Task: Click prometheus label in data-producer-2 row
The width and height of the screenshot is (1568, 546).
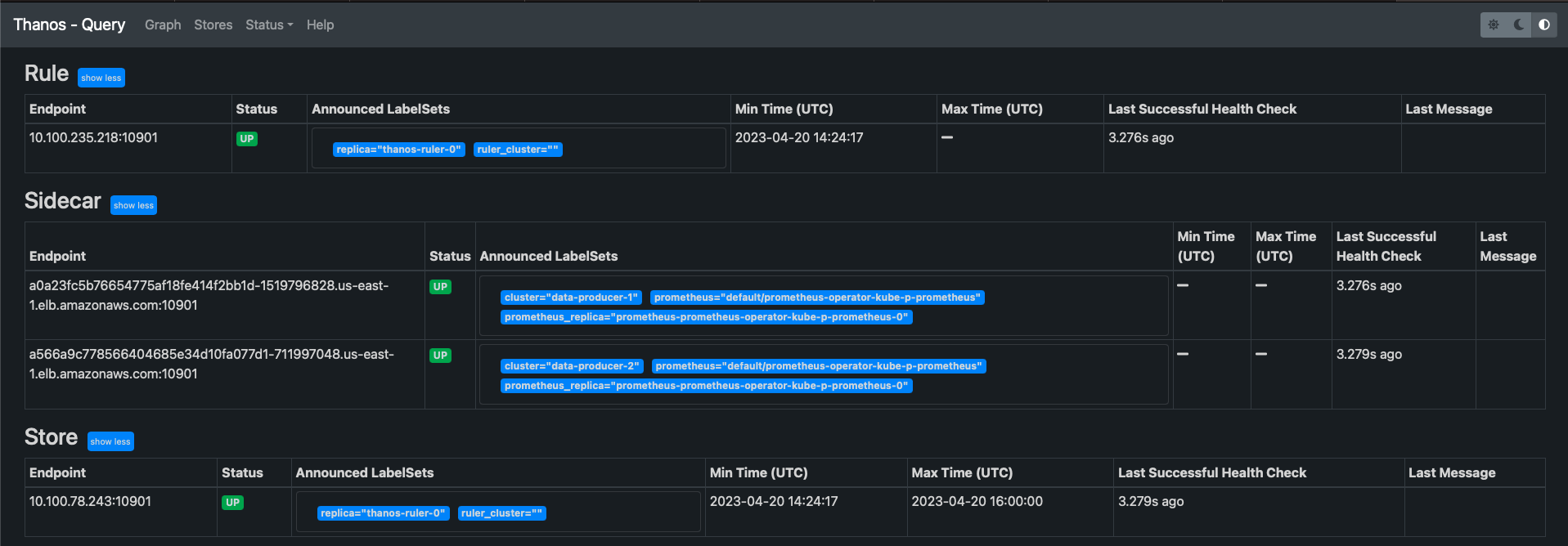Action: coord(819,366)
